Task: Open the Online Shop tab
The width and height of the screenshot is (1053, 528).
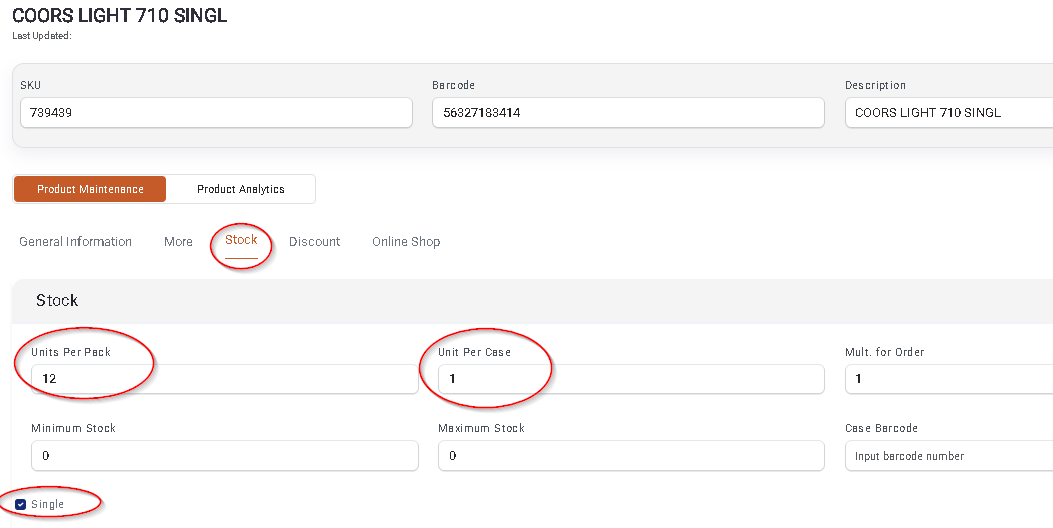Action: tap(406, 242)
